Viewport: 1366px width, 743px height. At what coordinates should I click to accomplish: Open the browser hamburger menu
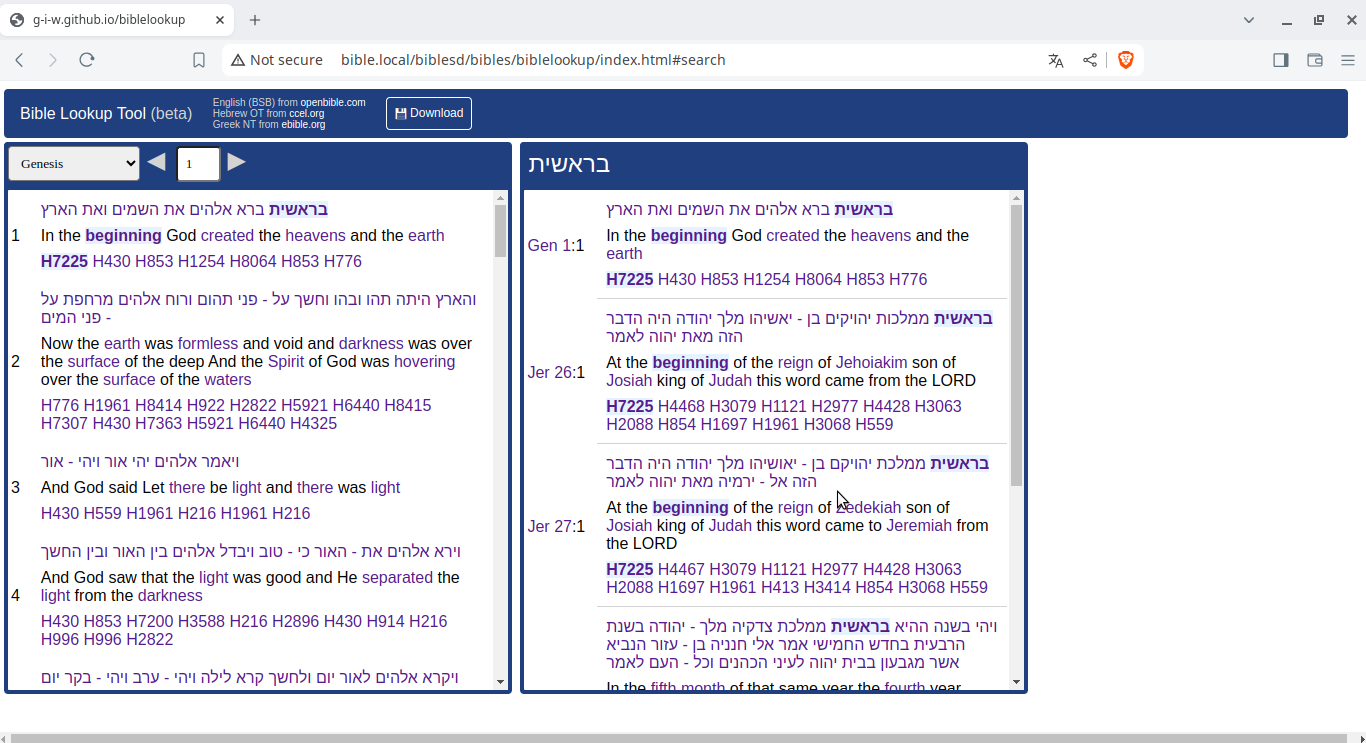click(x=1347, y=60)
